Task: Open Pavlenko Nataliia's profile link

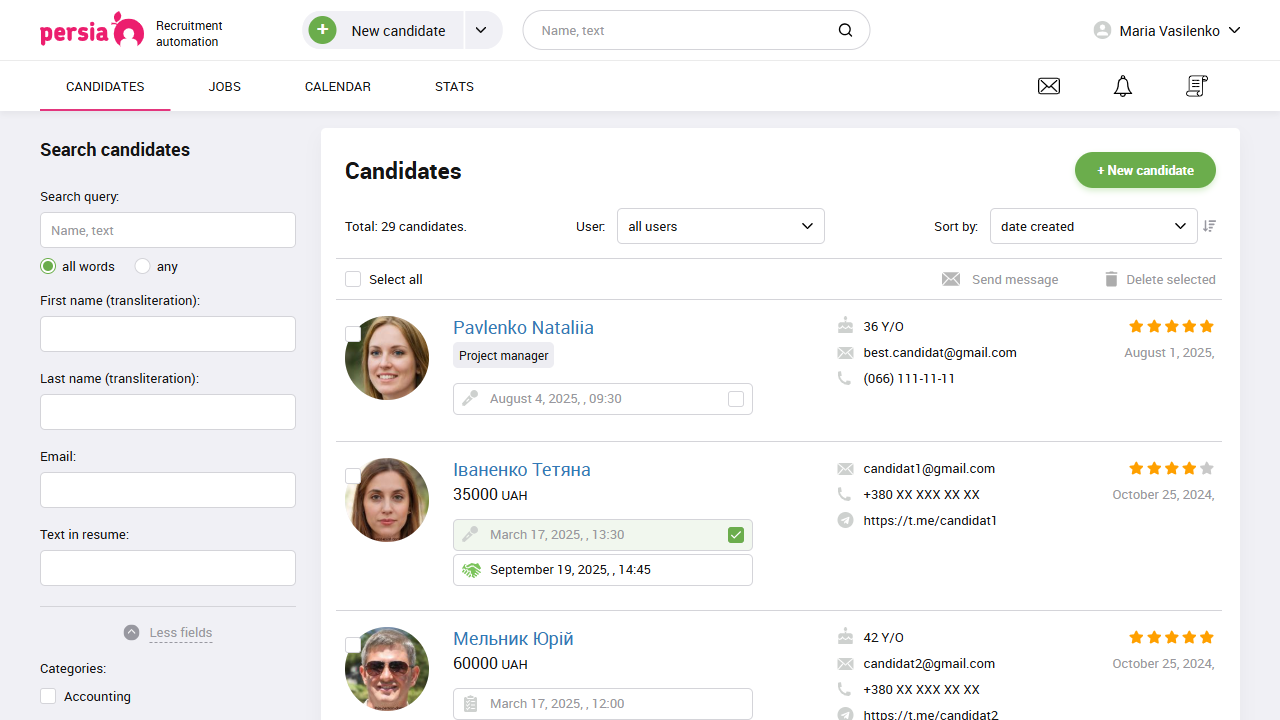Action: tap(523, 327)
